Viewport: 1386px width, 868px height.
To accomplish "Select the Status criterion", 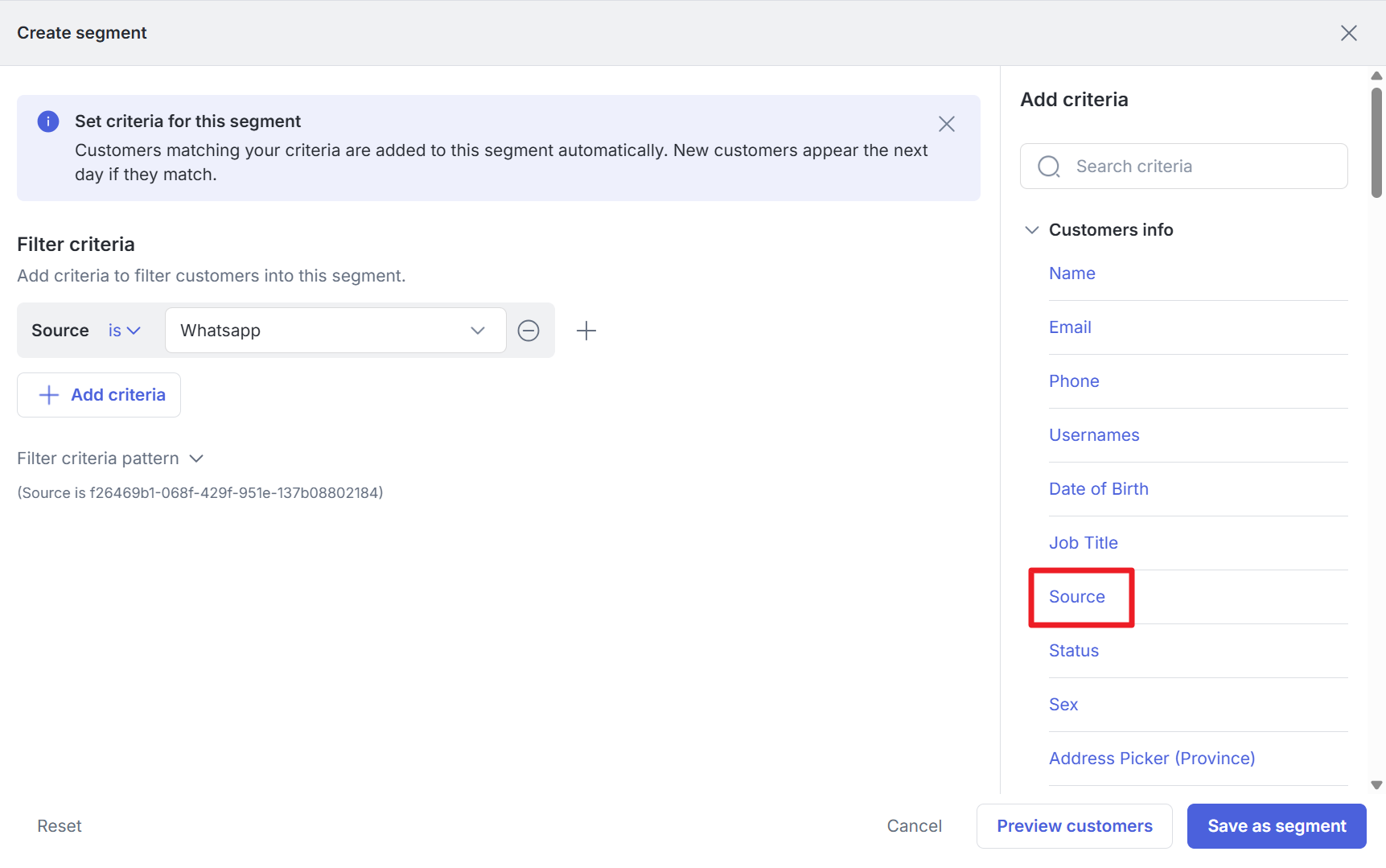I will tap(1074, 651).
